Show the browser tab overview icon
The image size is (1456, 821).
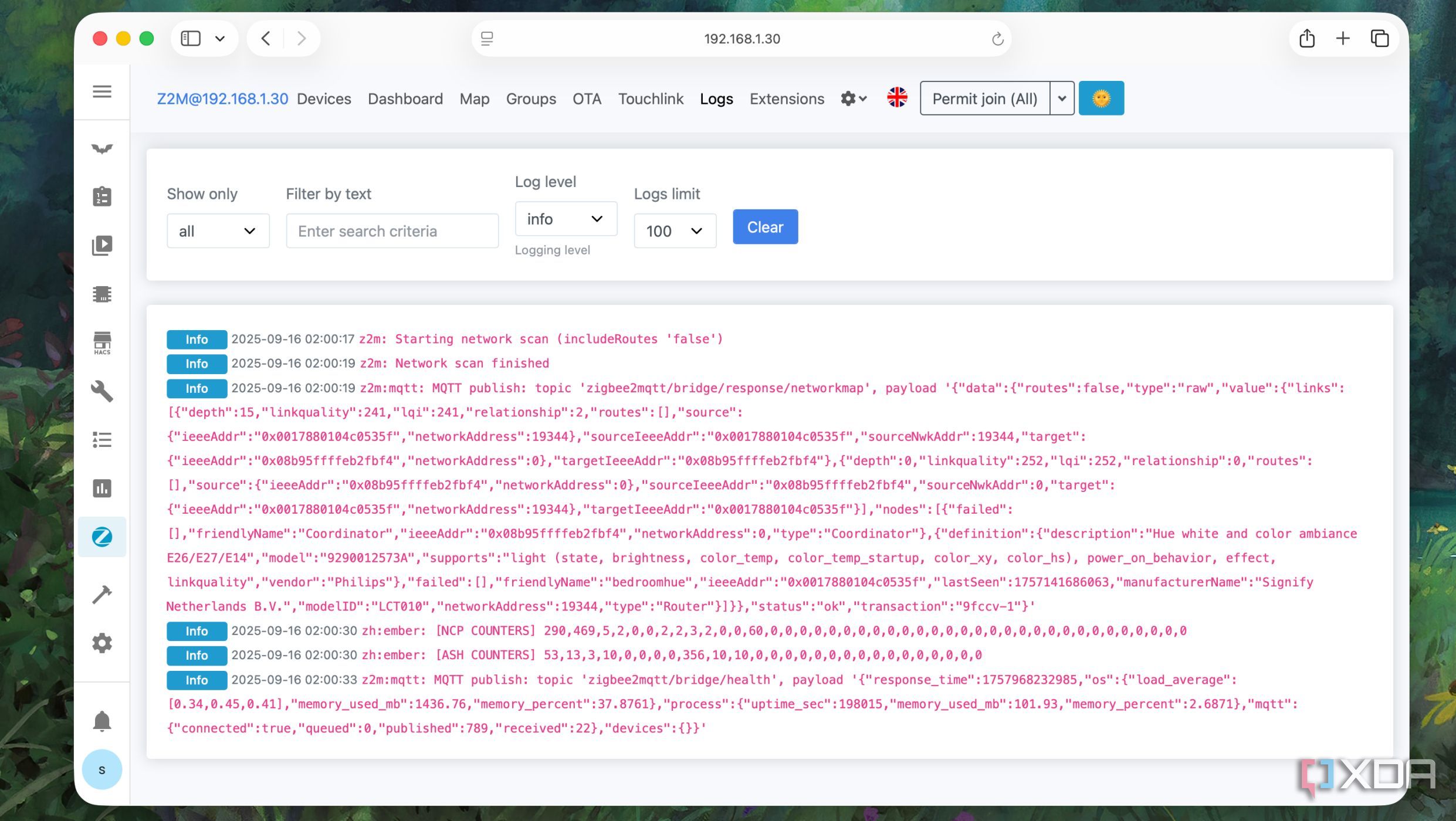click(1379, 39)
